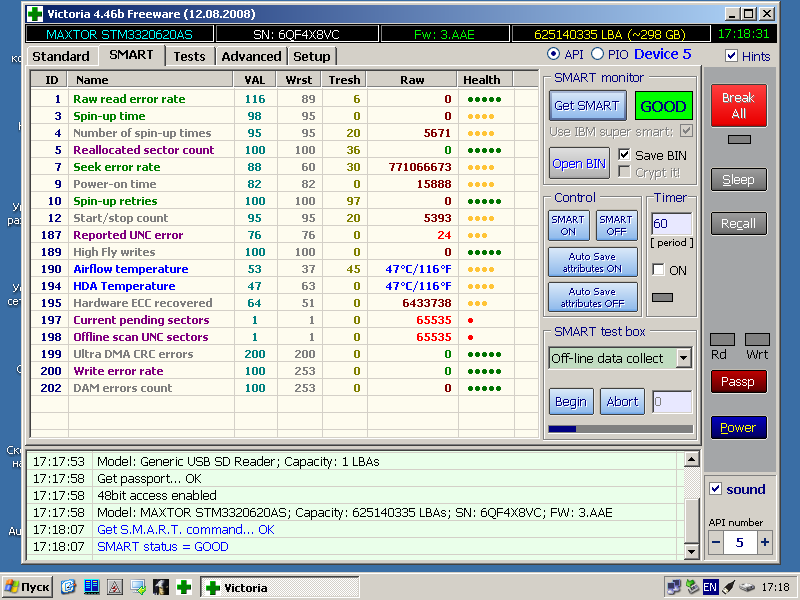Click the Victoria green cross Quick Launch icon
The height and width of the screenshot is (600, 800).
[183, 587]
